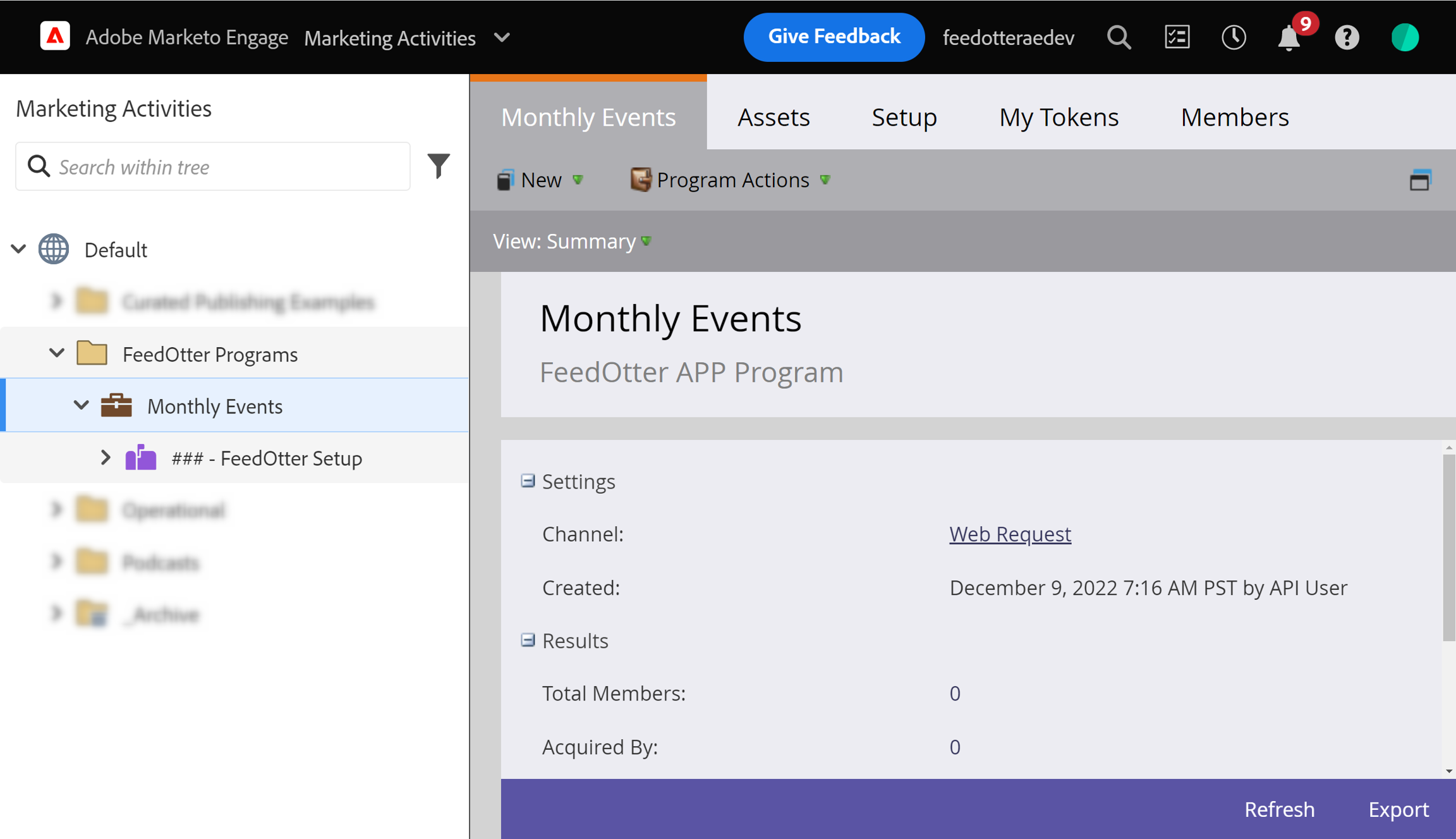Open the global search magnifier icon
The image size is (1456, 839).
(1119, 37)
